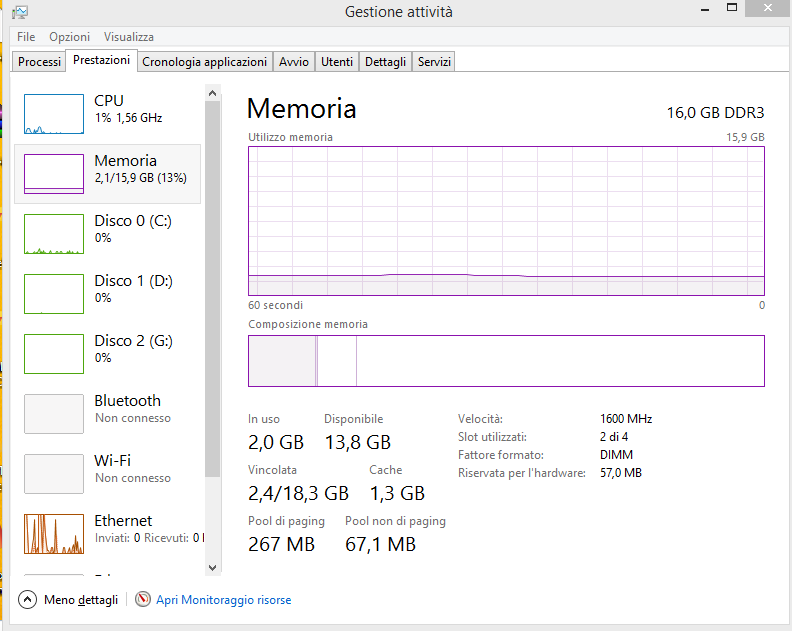
Task: Click the '2,0 GB' in-use value
Action: tap(276, 443)
